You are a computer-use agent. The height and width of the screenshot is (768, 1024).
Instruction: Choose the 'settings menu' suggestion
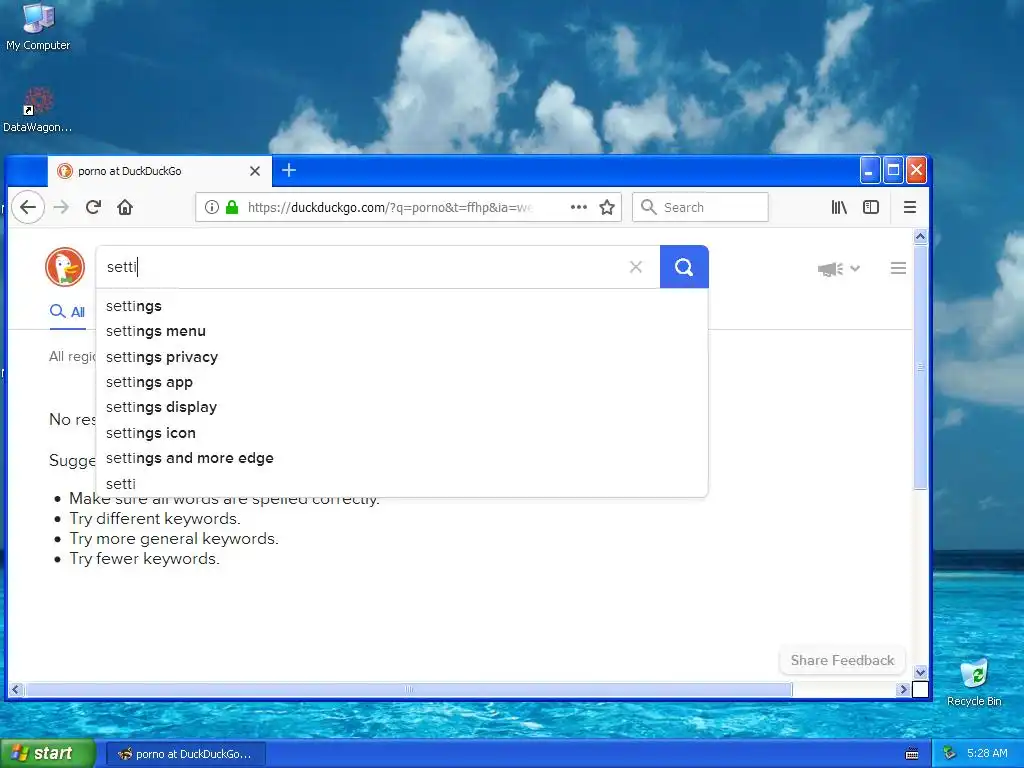[x=402, y=331]
